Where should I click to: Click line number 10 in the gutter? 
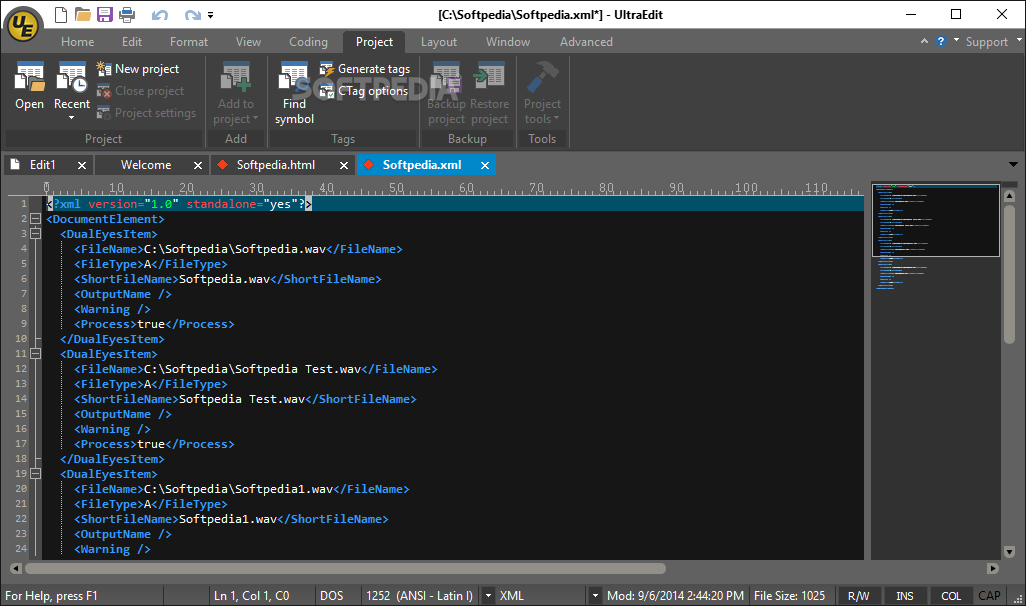(x=21, y=338)
